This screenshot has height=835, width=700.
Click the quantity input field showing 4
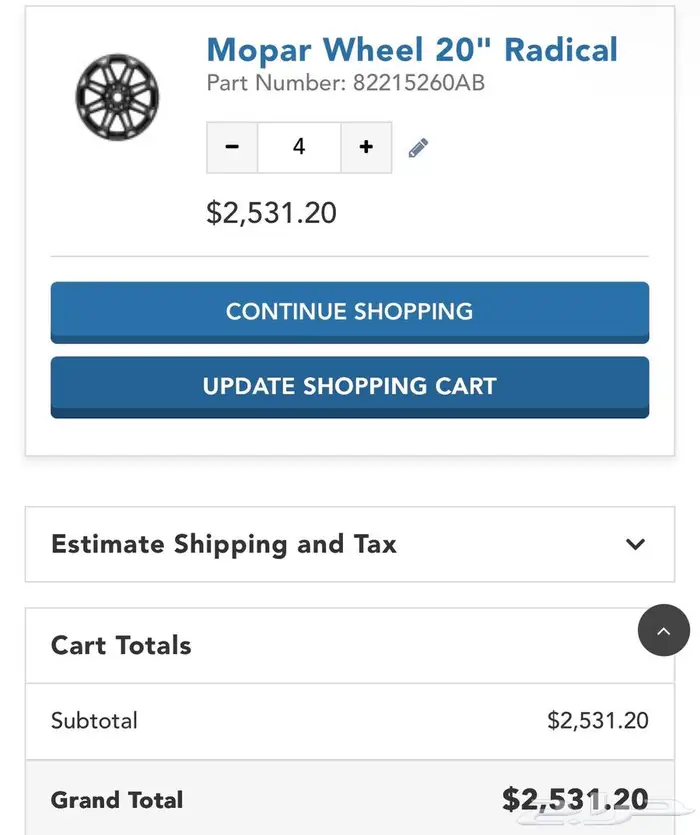click(x=298, y=147)
